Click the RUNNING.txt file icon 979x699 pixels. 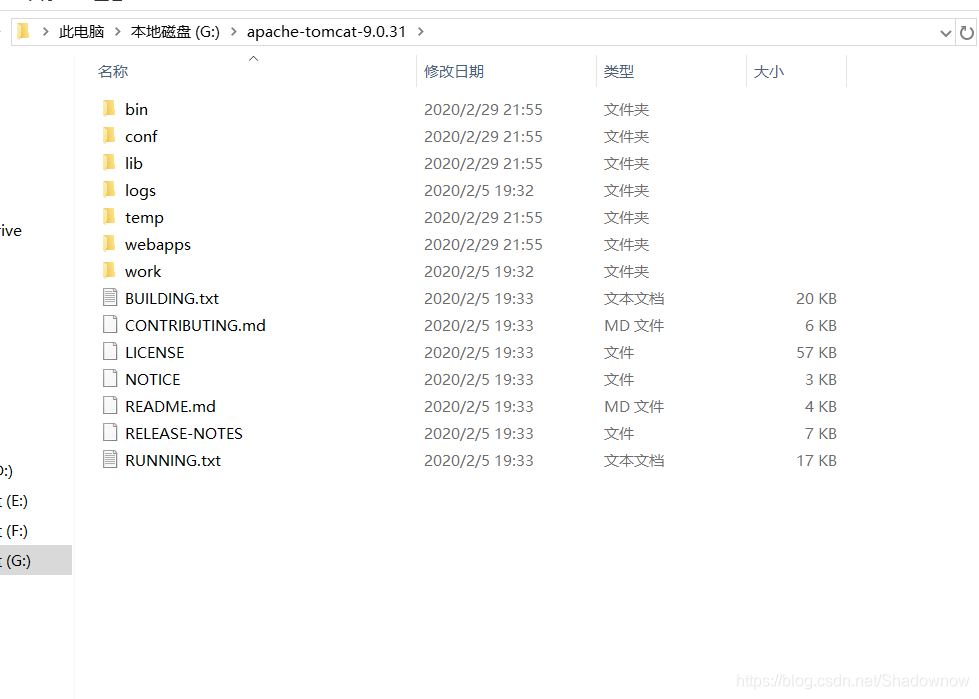pyautogui.click(x=110, y=460)
